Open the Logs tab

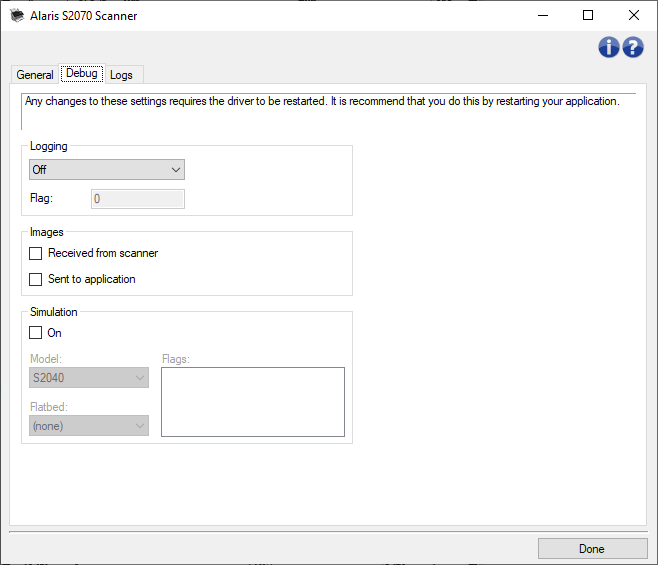click(x=121, y=75)
